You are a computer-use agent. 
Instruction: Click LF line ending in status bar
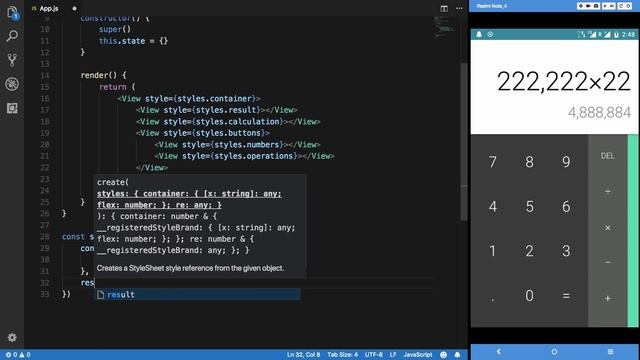[393, 355]
